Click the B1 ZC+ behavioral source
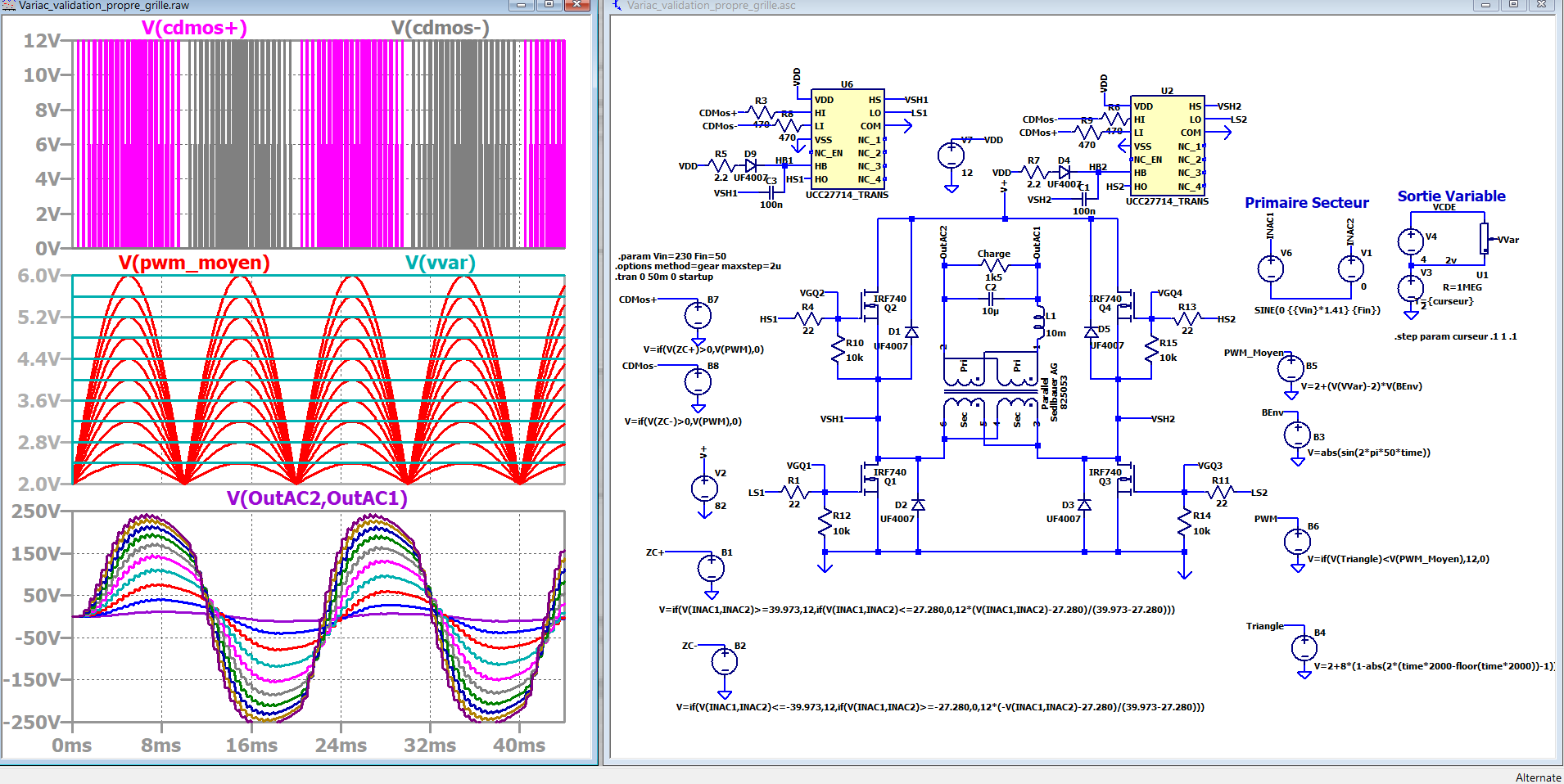Viewport: 1564px width, 784px height. (x=711, y=567)
